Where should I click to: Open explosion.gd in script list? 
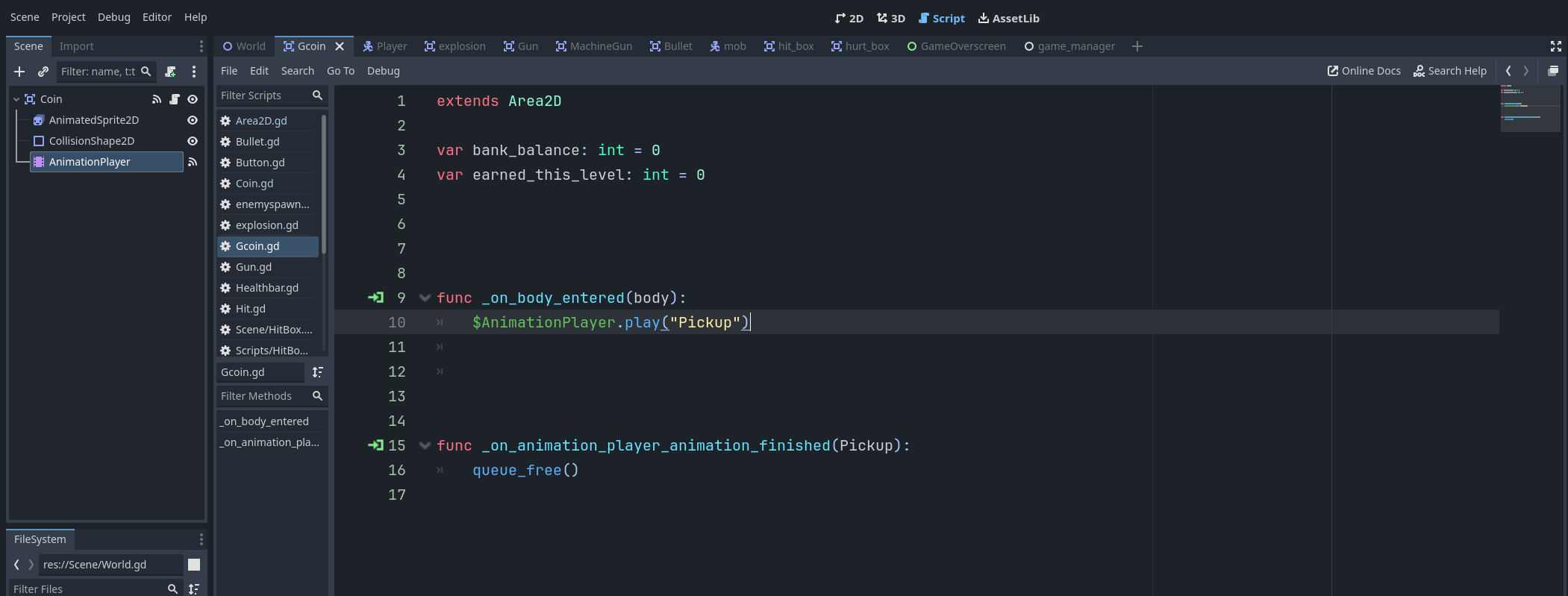point(268,225)
